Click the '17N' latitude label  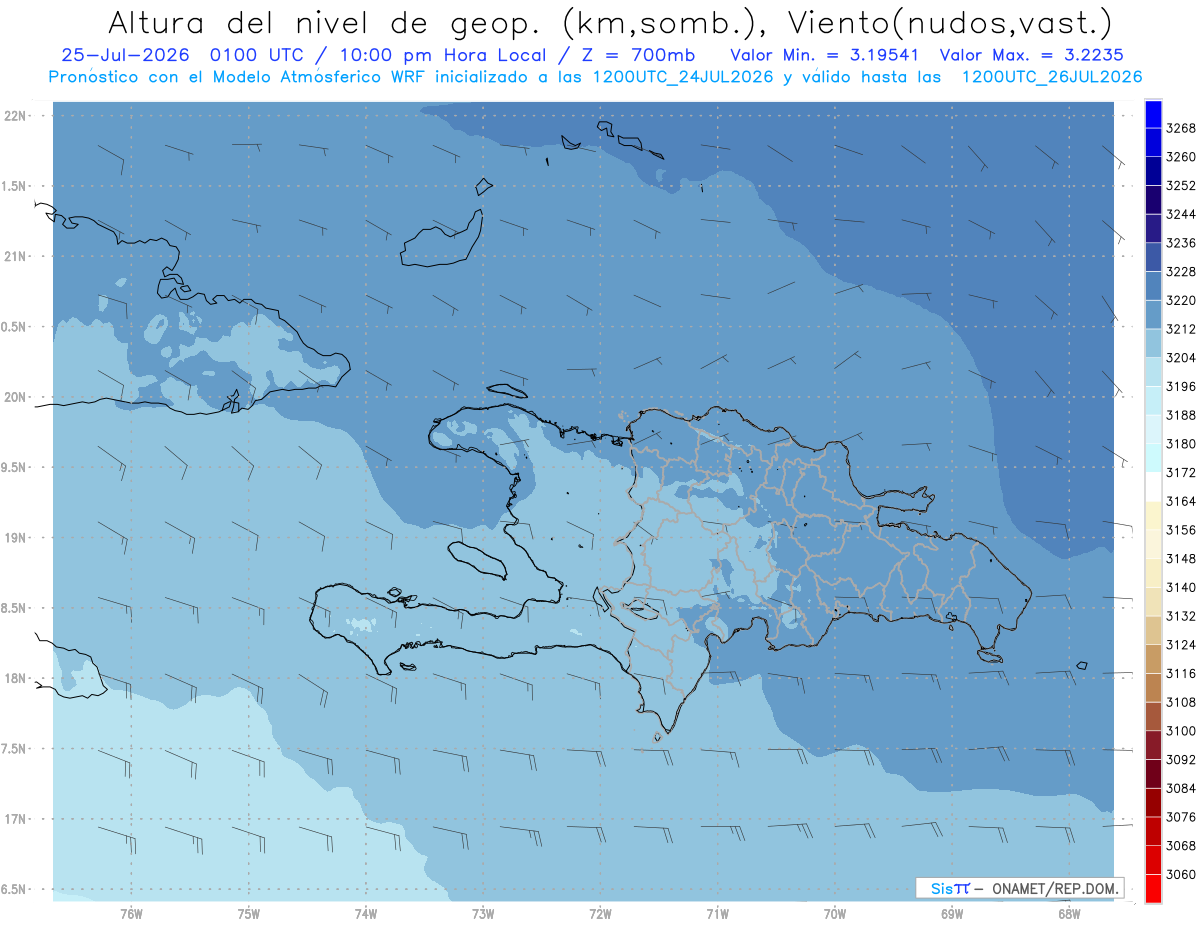point(15,819)
